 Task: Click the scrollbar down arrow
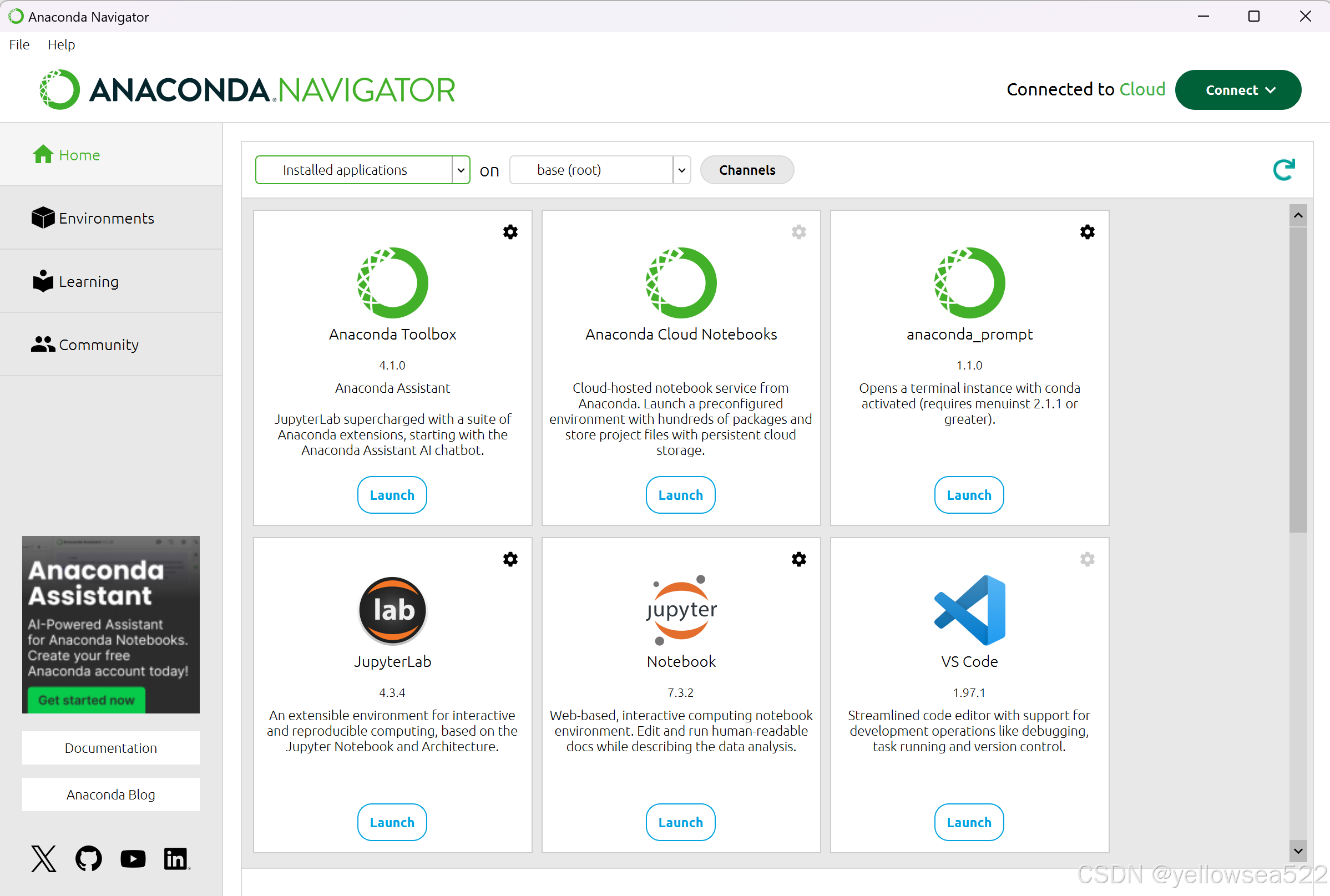click(1297, 851)
